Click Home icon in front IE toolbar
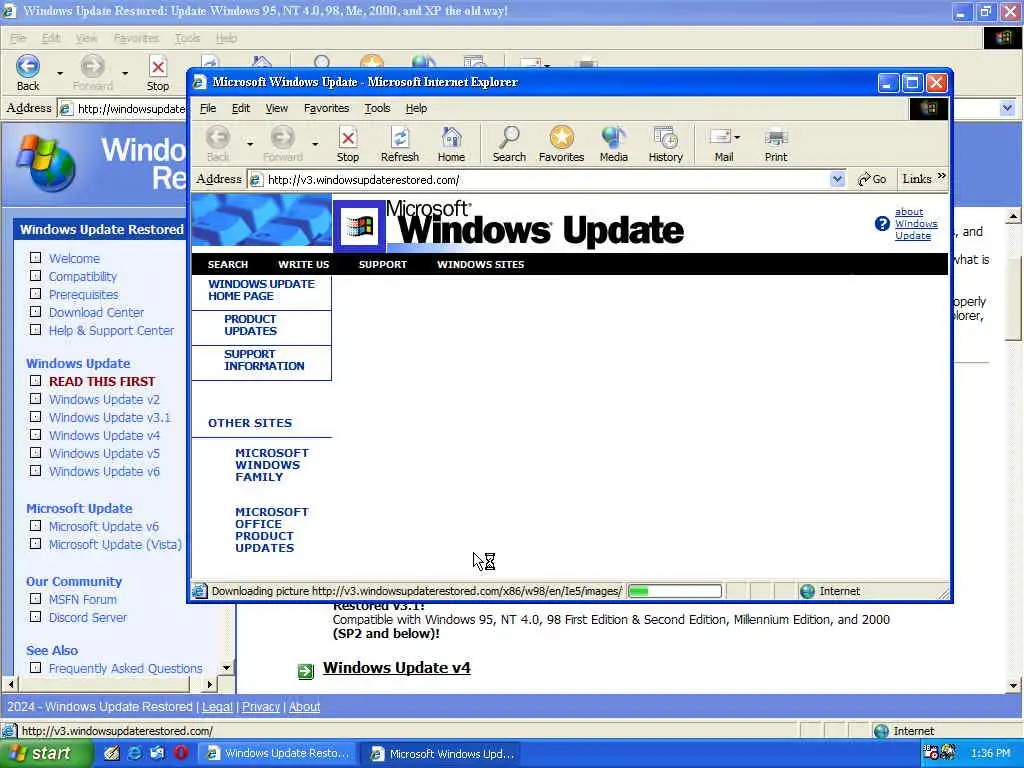This screenshot has width=1024, height=768. tap(451, 138)
